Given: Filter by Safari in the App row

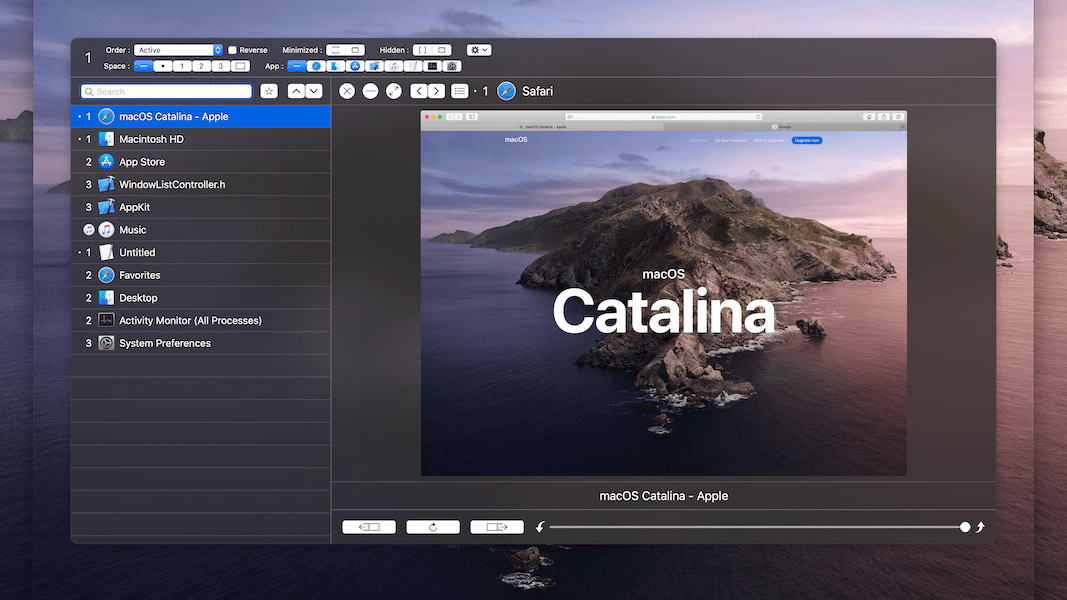Looking at the screenshot, I should (316, 66).
